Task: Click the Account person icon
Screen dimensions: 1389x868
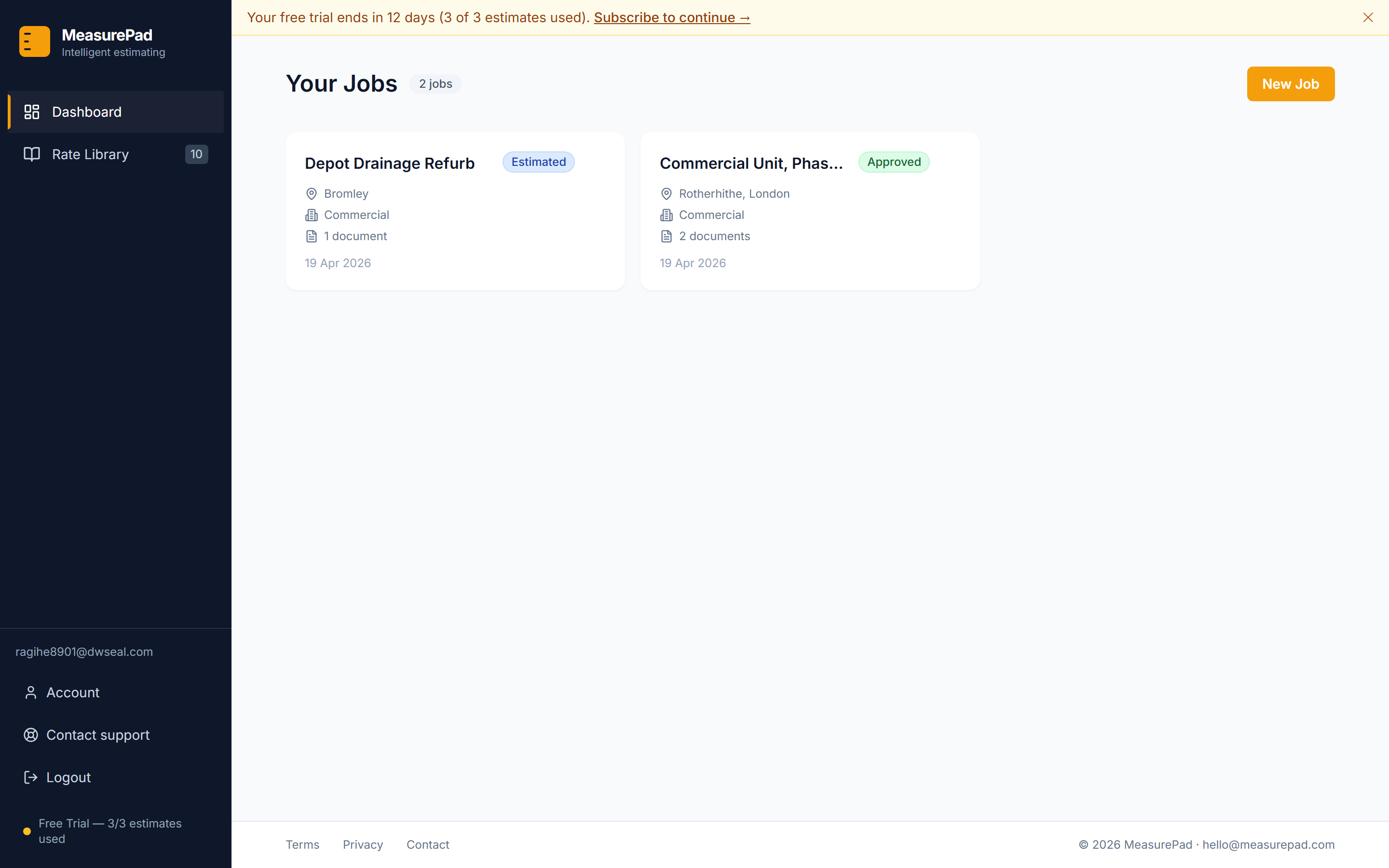Action: click(x=31, y=693)
